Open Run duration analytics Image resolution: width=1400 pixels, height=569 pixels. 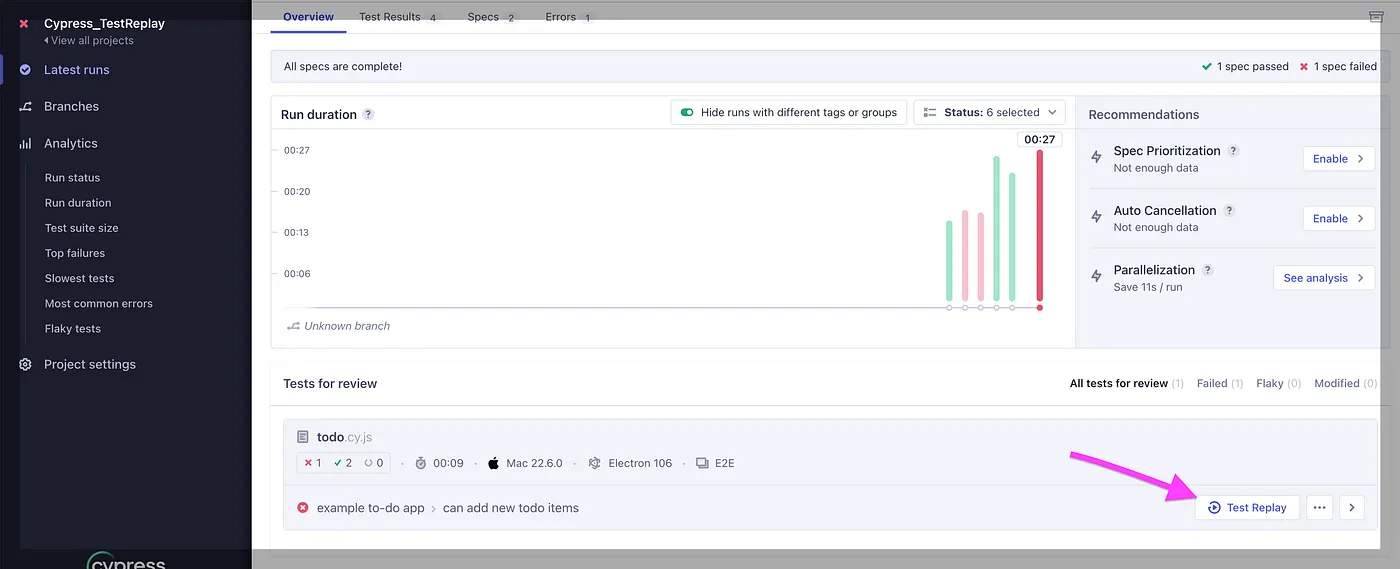click(x=78, y=203)
